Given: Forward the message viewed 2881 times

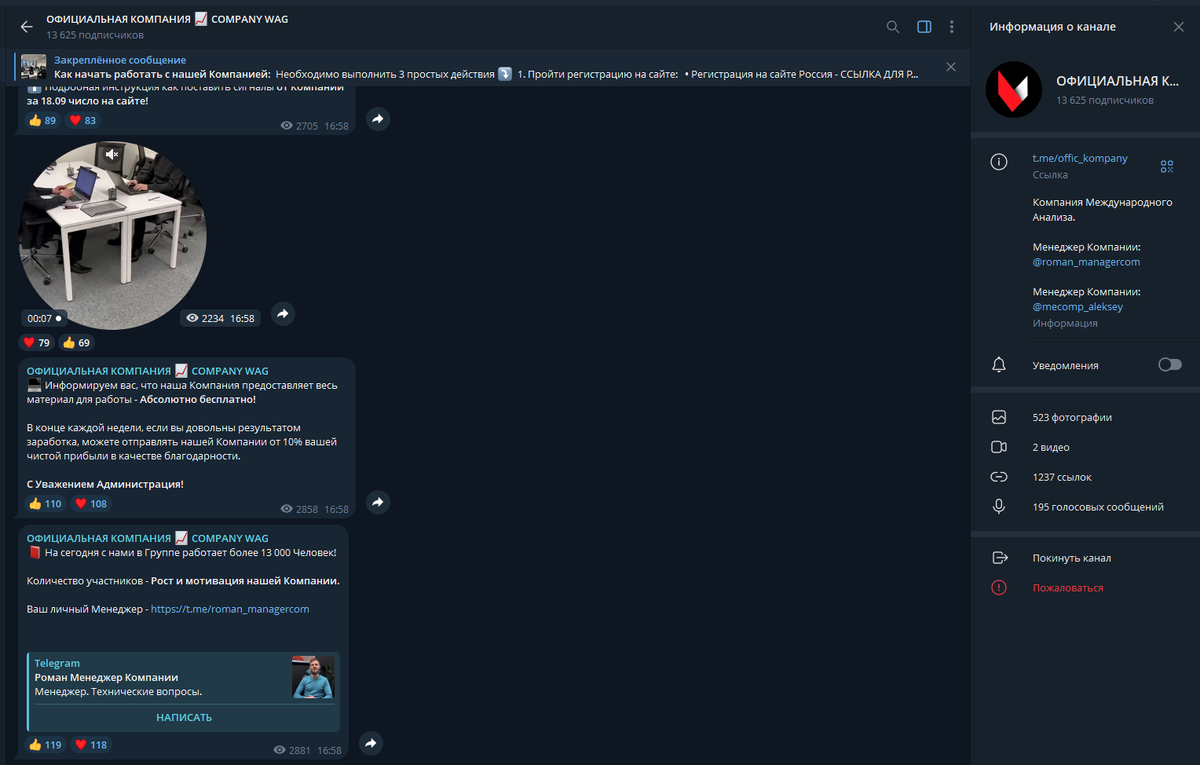Looking at the screenshot, I should 371,744.
